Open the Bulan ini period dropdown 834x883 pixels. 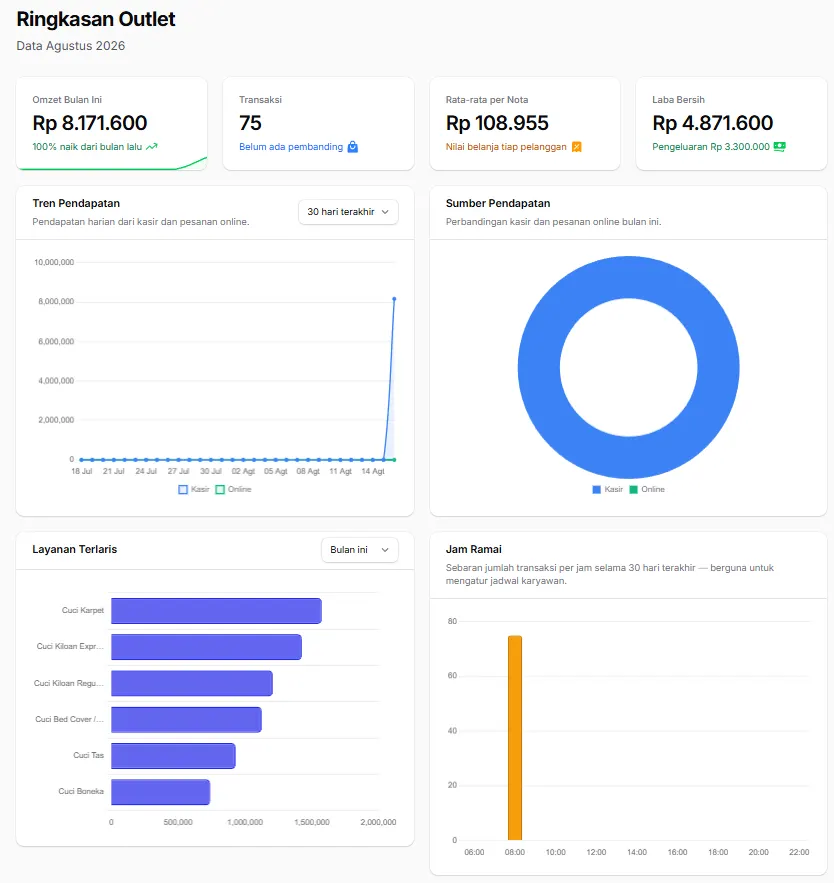[x=359, y=550]
